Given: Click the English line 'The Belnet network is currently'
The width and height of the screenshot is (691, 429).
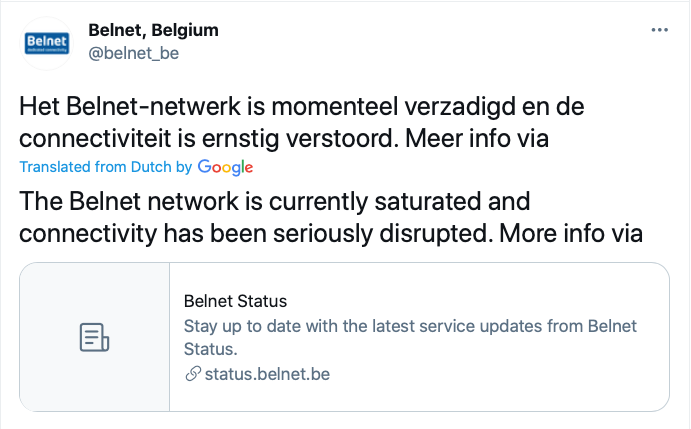Looking at the screenshot, I should pyautogui.click(x=193, y=201).
